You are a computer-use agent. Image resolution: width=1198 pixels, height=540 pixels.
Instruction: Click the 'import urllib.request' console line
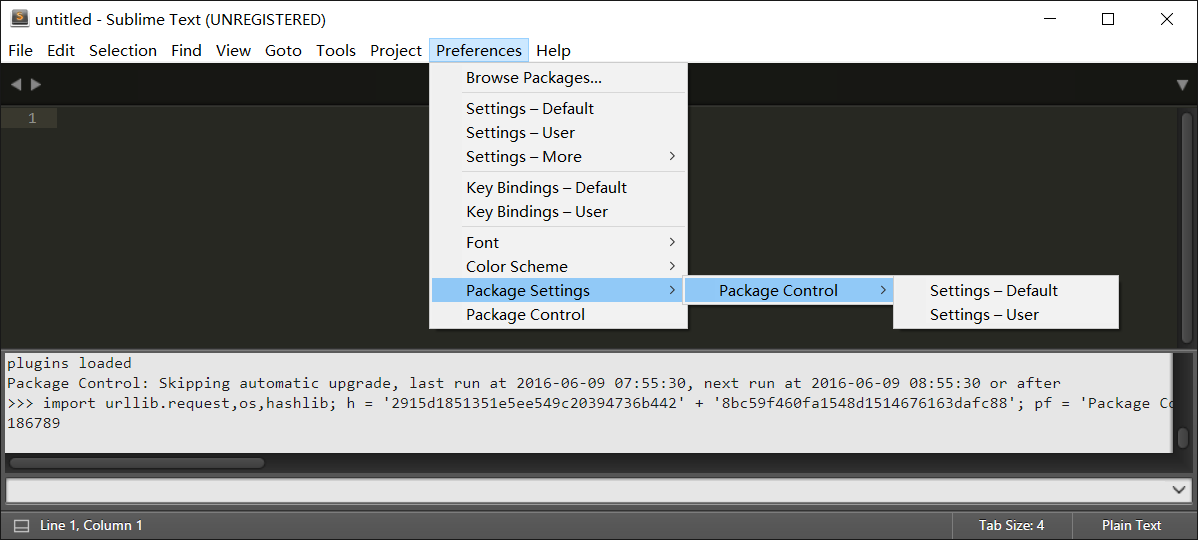589,403
